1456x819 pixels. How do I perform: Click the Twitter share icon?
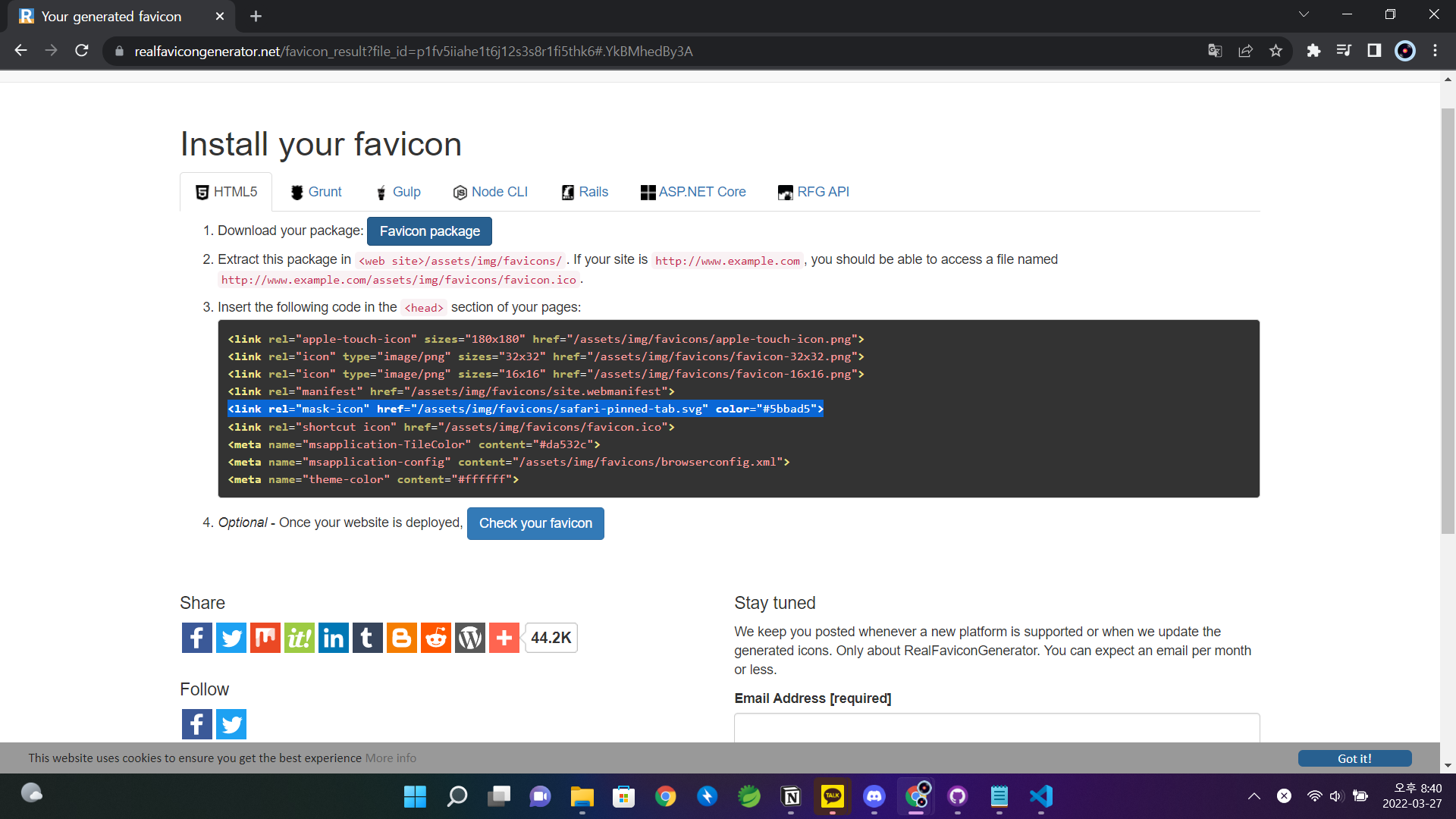coord(231,638)
